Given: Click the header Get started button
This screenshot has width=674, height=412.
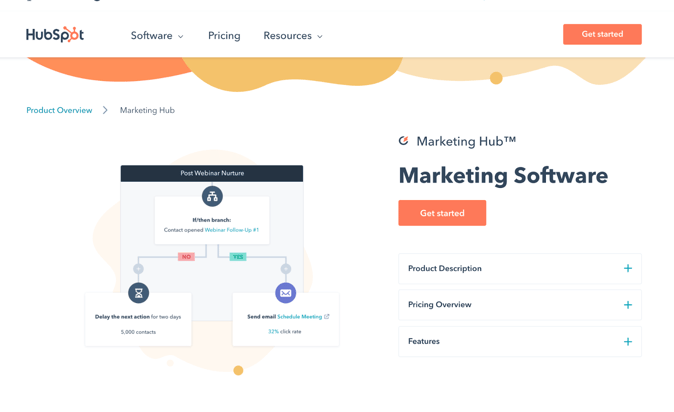Looking at the screenshot, I should coord(602,34).
